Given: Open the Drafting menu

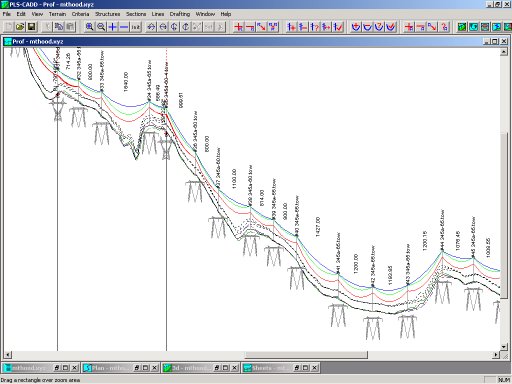Looking at the screenshot, I should 180,14.
